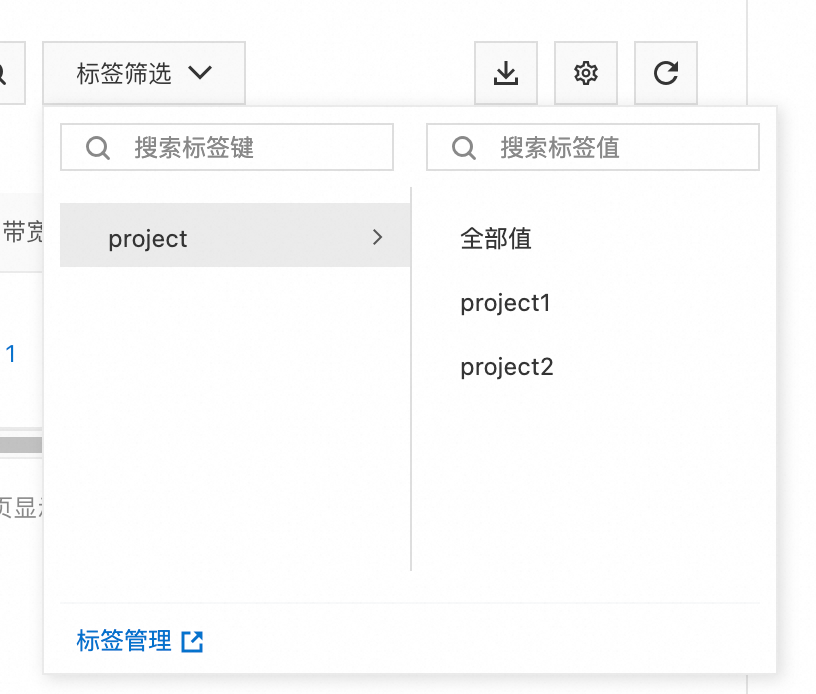The image size is (816, 694).
Task: Choose 全部值 from tag values
Action: [496, 239]
